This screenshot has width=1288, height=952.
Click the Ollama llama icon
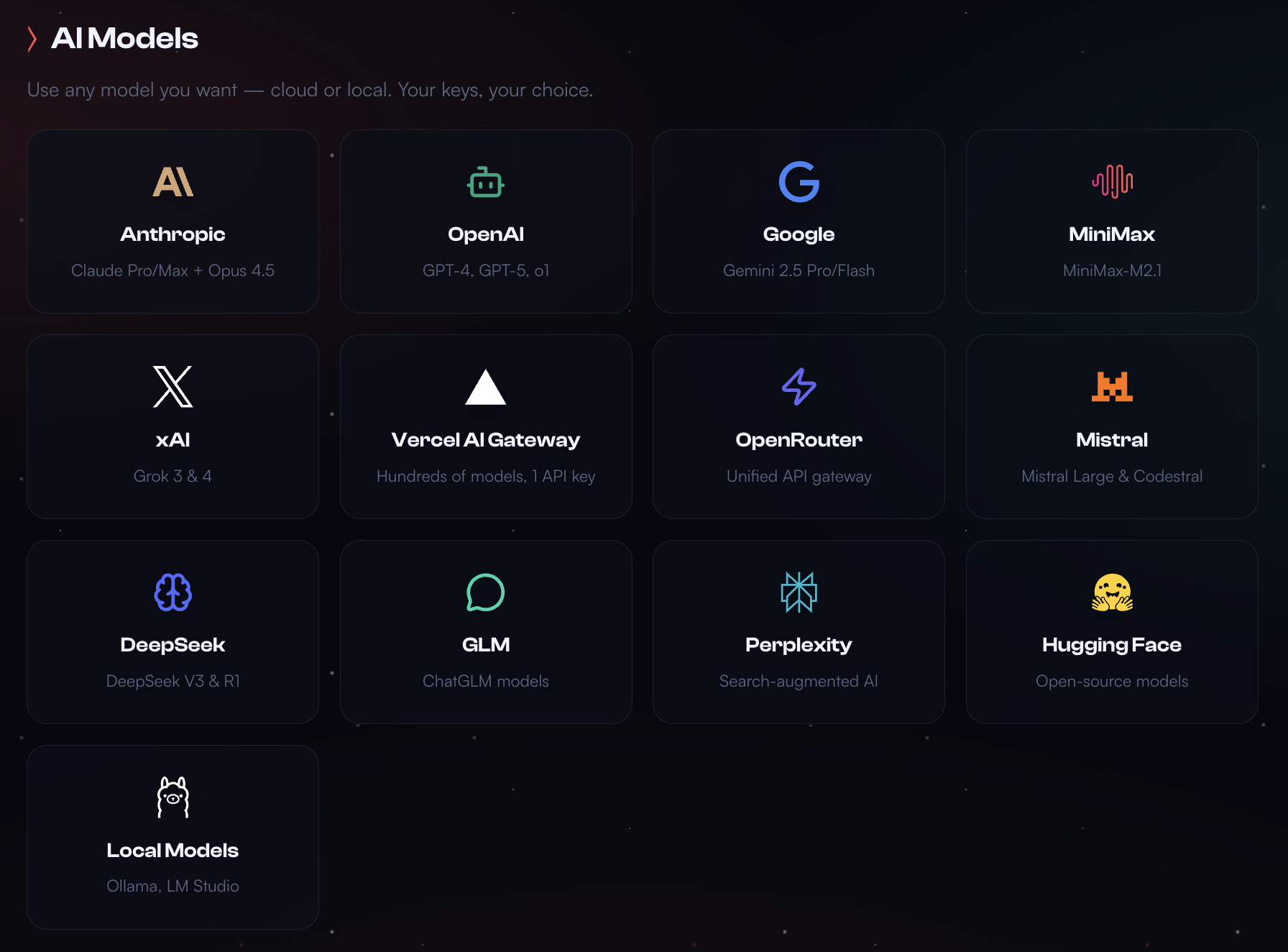click(x=172, y=797)
